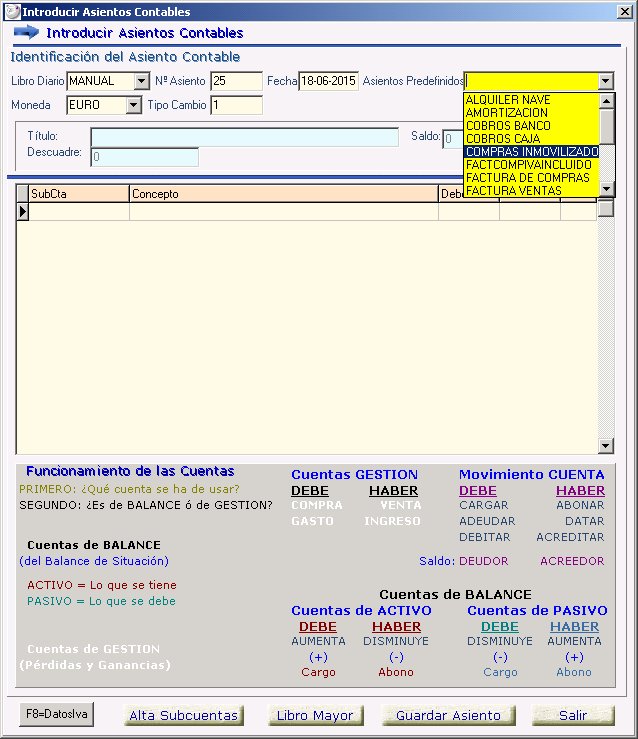The image size is (638, 739).
Task: Click Guardar Asiento to save entry
Action: pos(448,715)
